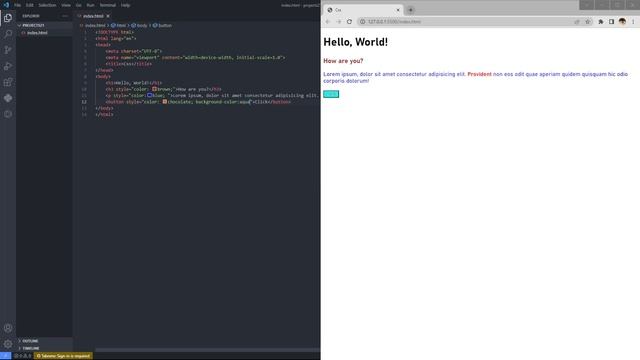Close the index.html editor tab

tap(108, 16)
